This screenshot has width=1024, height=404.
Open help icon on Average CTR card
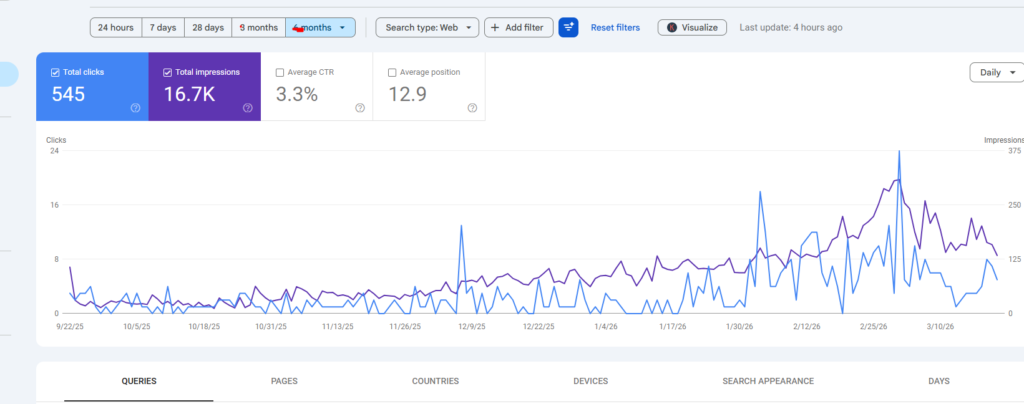coord(359,108)
